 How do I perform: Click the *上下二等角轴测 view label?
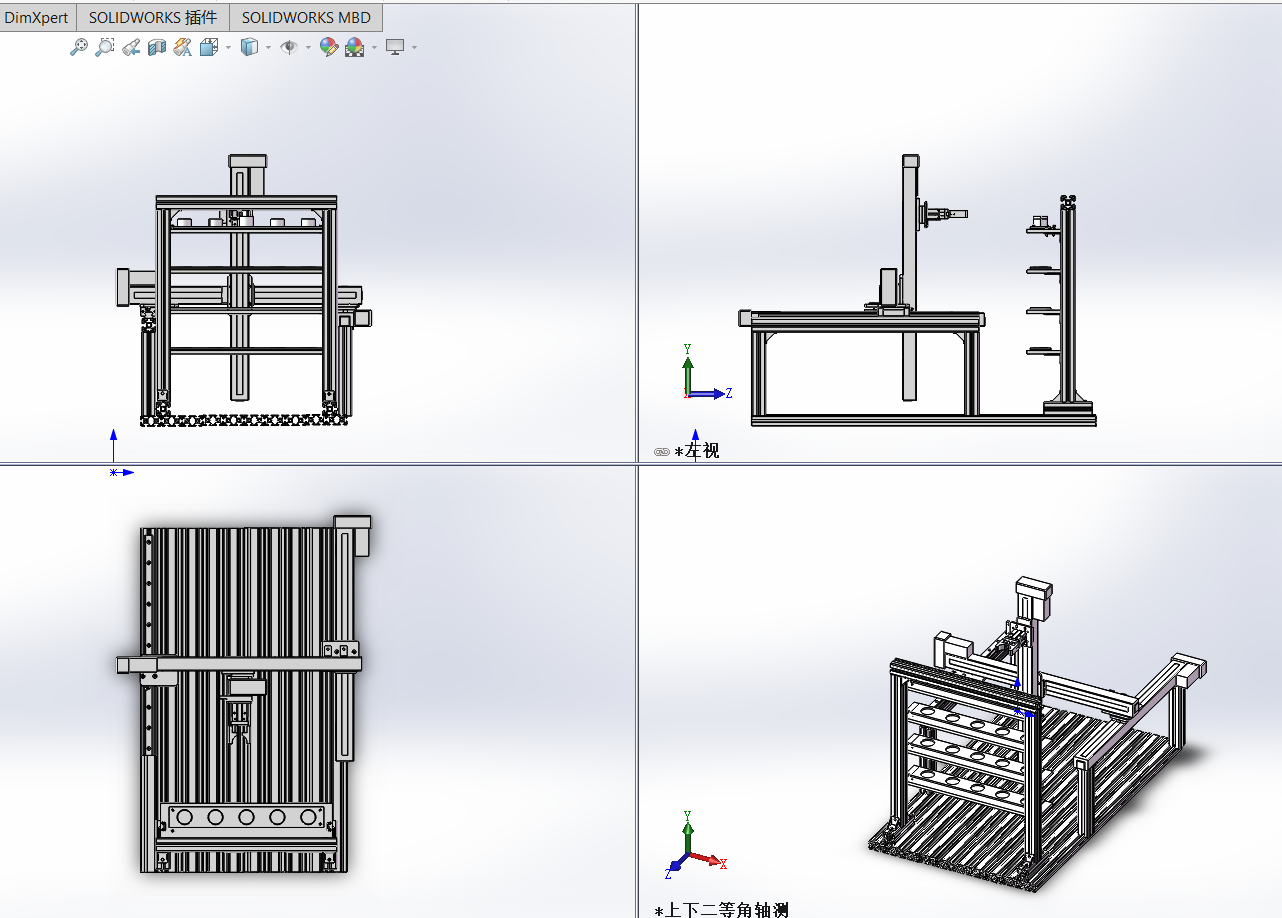[x=721, y=910]
